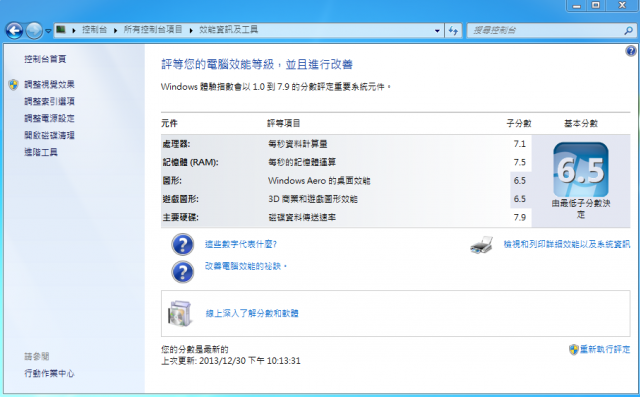The width and height of the screenshot is (640, 397).
Task: Select the 圖形: row label
Action: 172,181
